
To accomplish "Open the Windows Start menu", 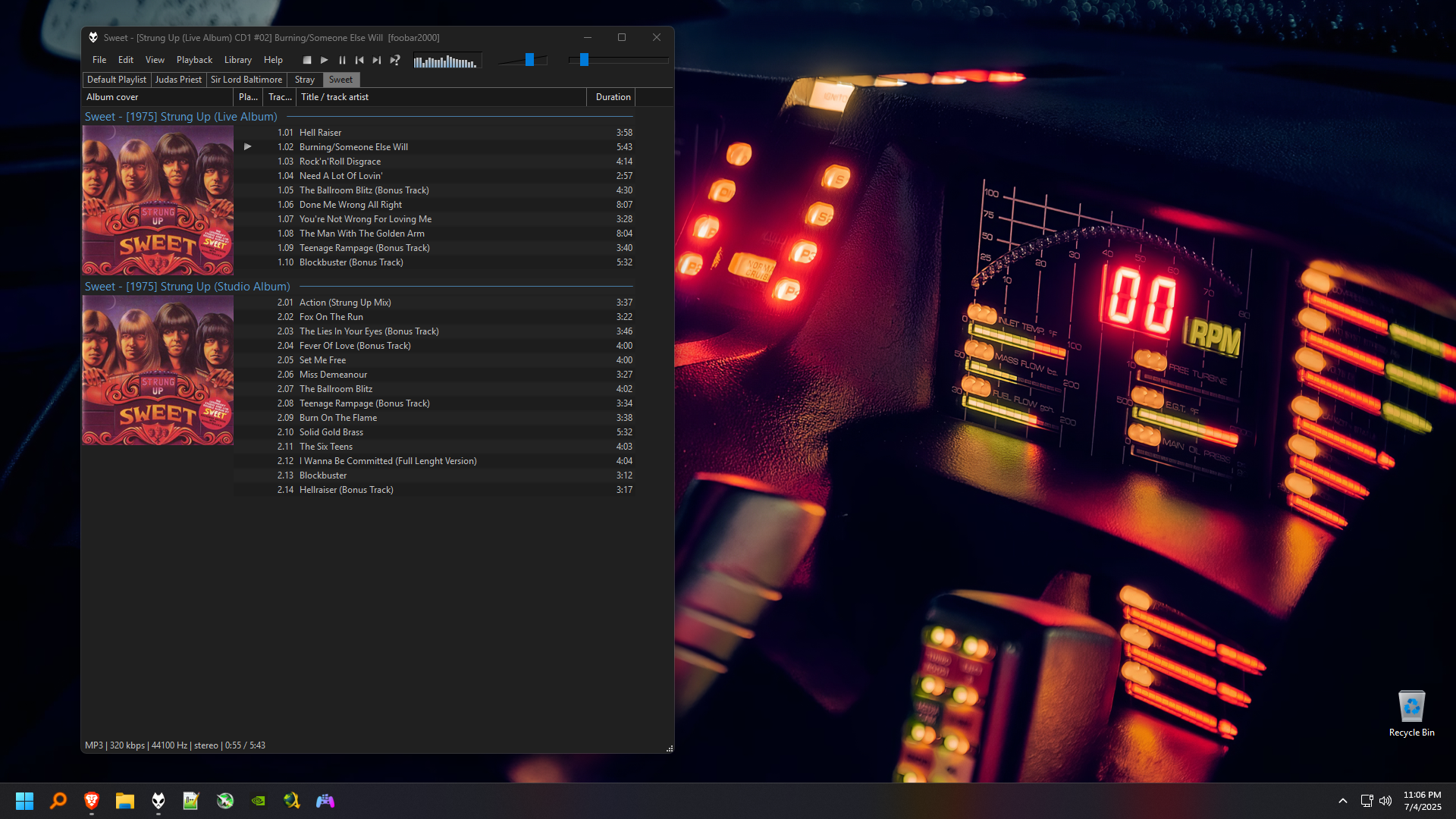I will tap(24, 801).
